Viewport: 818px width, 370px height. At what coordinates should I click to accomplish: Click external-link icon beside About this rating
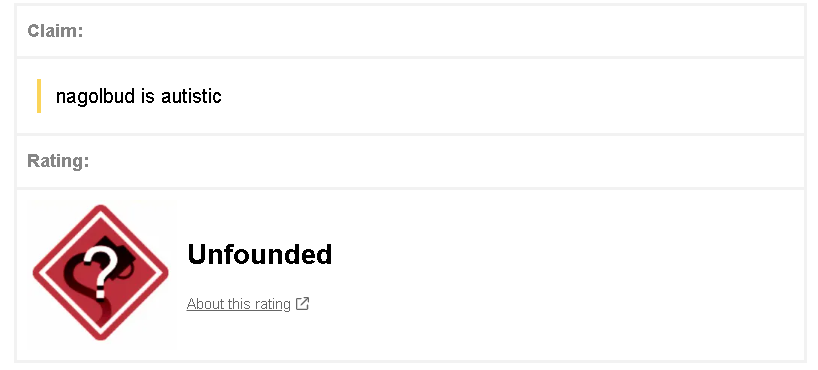click(x=303, y=303)
